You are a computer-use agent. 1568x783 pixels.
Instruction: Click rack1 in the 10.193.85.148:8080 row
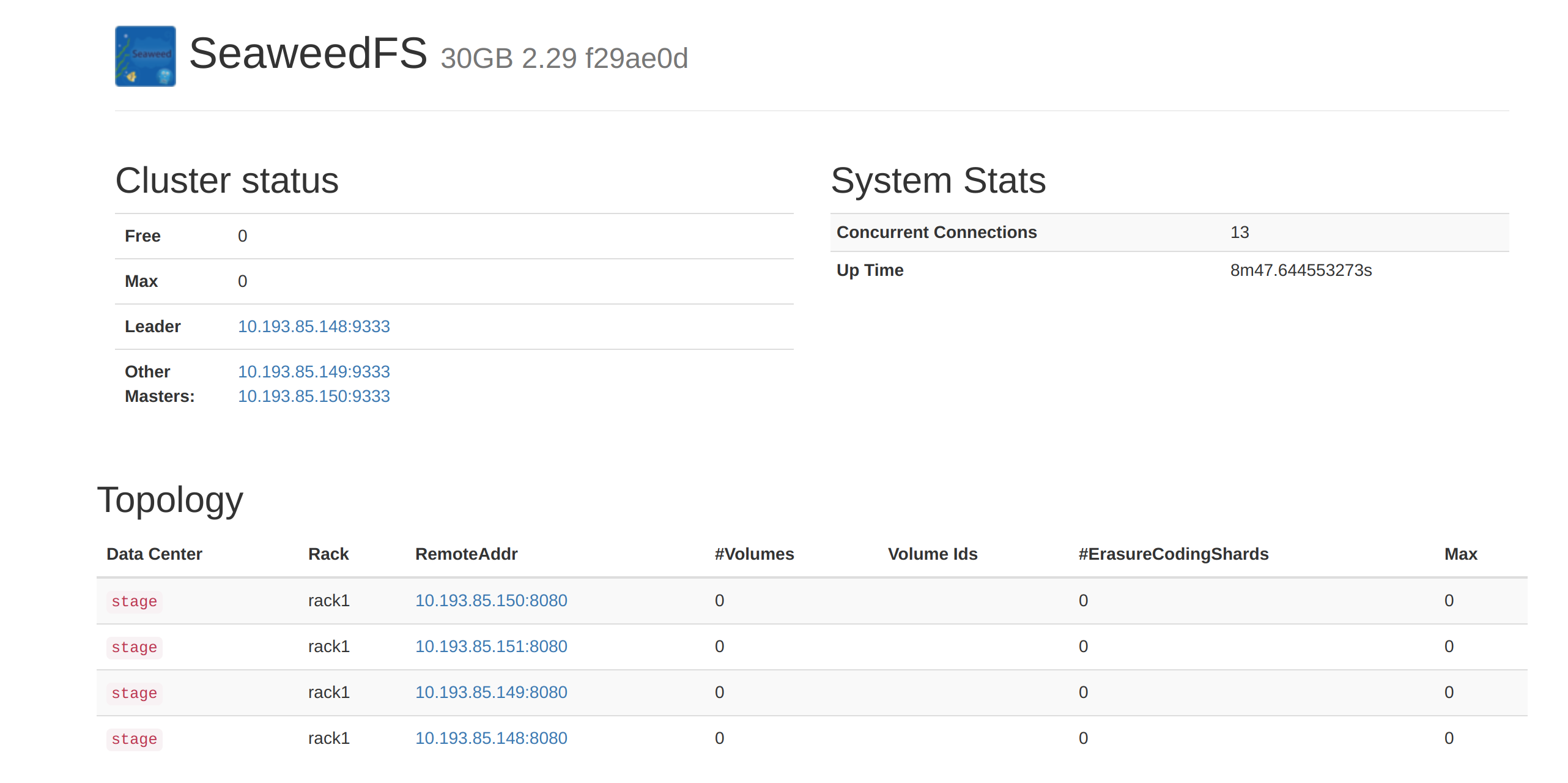pos(329,738)
